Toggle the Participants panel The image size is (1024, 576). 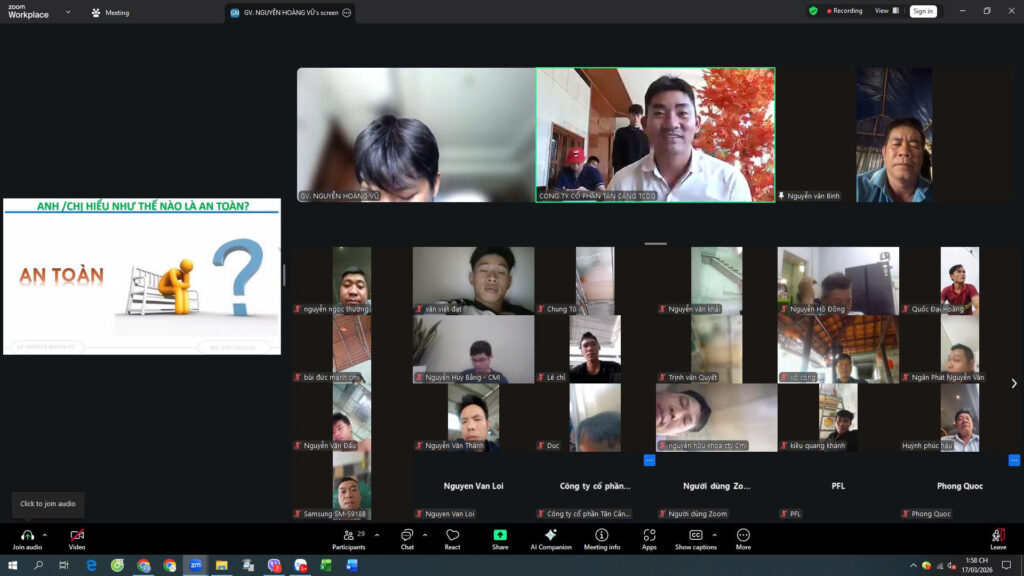pyautogui.click(x=348, y=535)
